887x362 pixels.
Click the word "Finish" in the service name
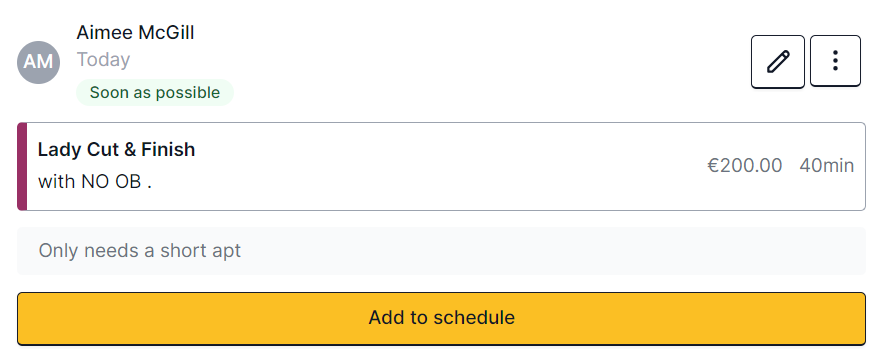pos(168,149)
